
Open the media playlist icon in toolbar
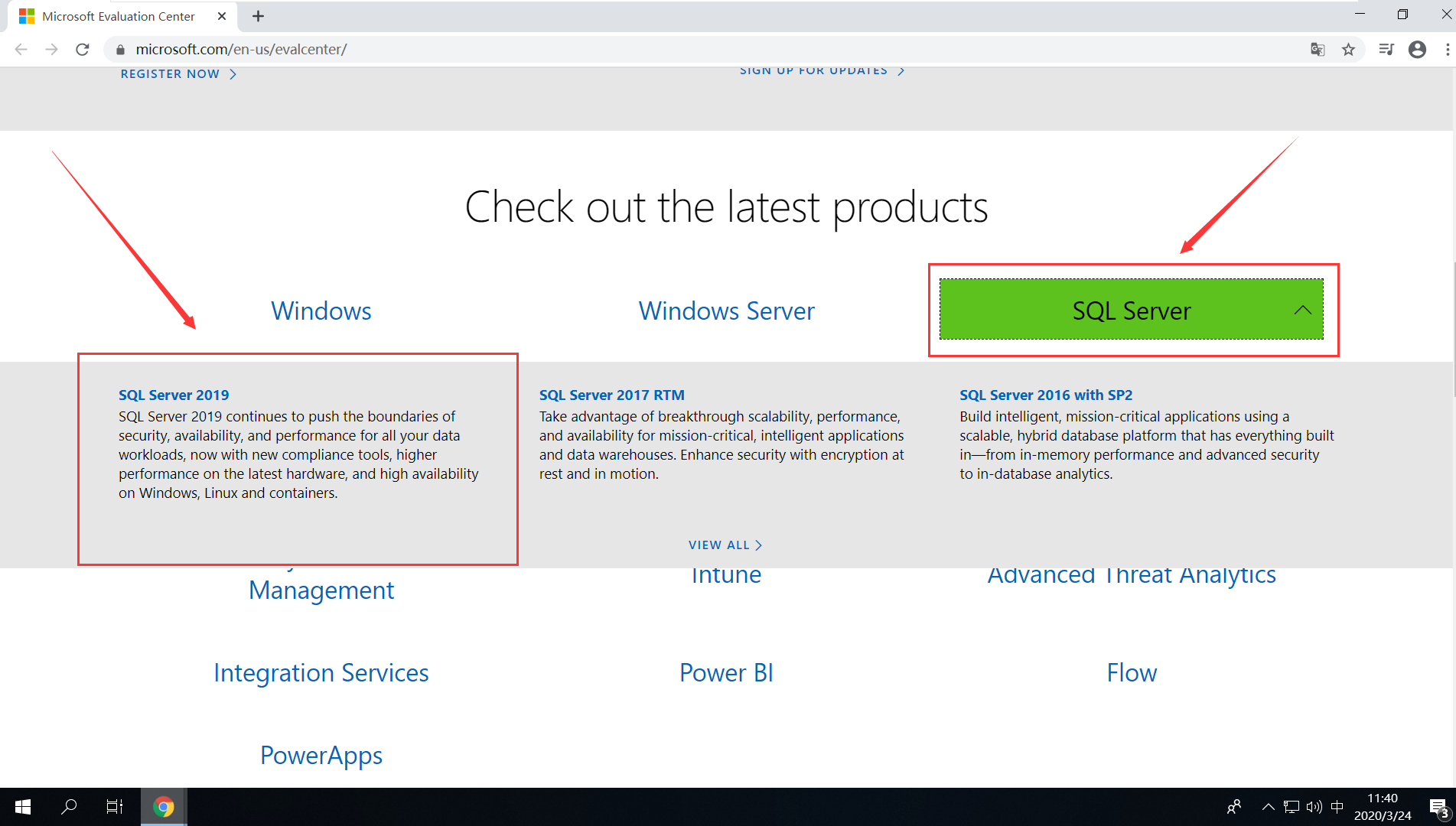[x=1386, y=49]
